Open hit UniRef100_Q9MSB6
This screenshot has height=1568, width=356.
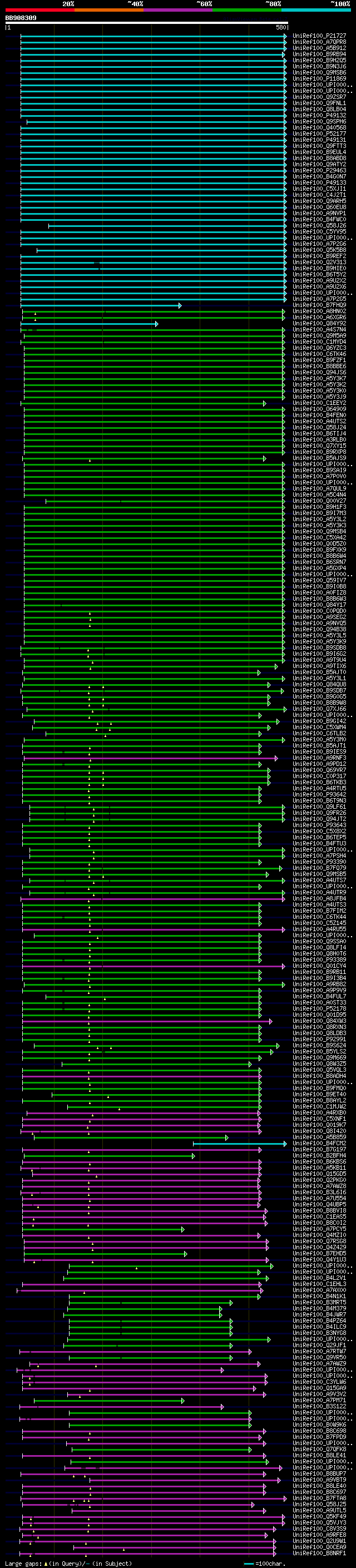tap(319, 72)
